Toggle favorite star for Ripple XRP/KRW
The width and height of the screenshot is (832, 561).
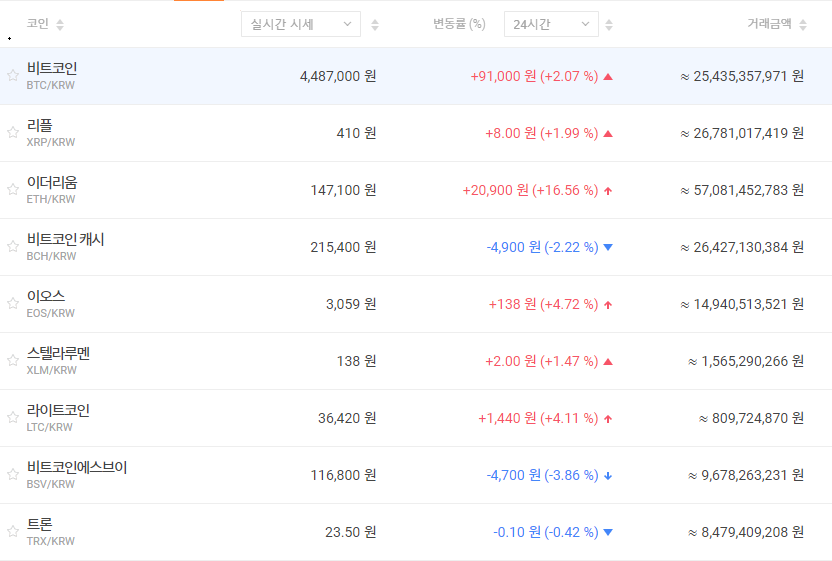point(13,133)
